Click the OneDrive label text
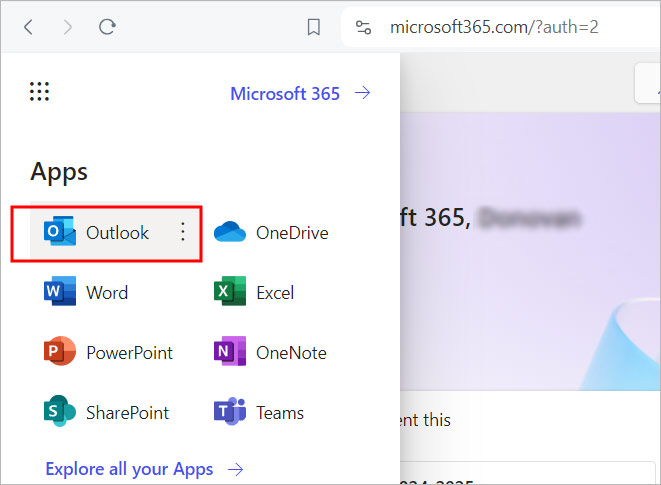 pyautogui.click(x=292, y=233)
